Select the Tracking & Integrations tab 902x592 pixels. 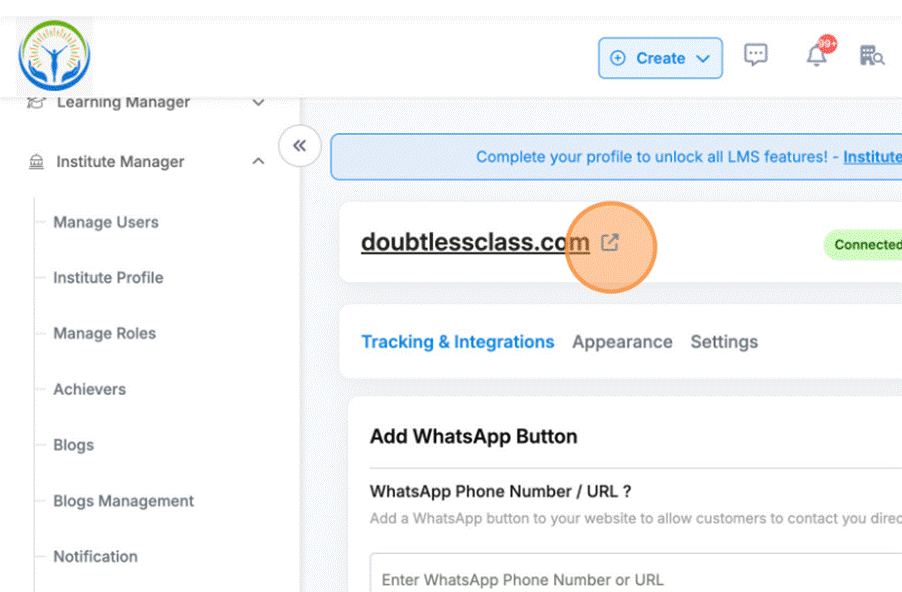457,342
